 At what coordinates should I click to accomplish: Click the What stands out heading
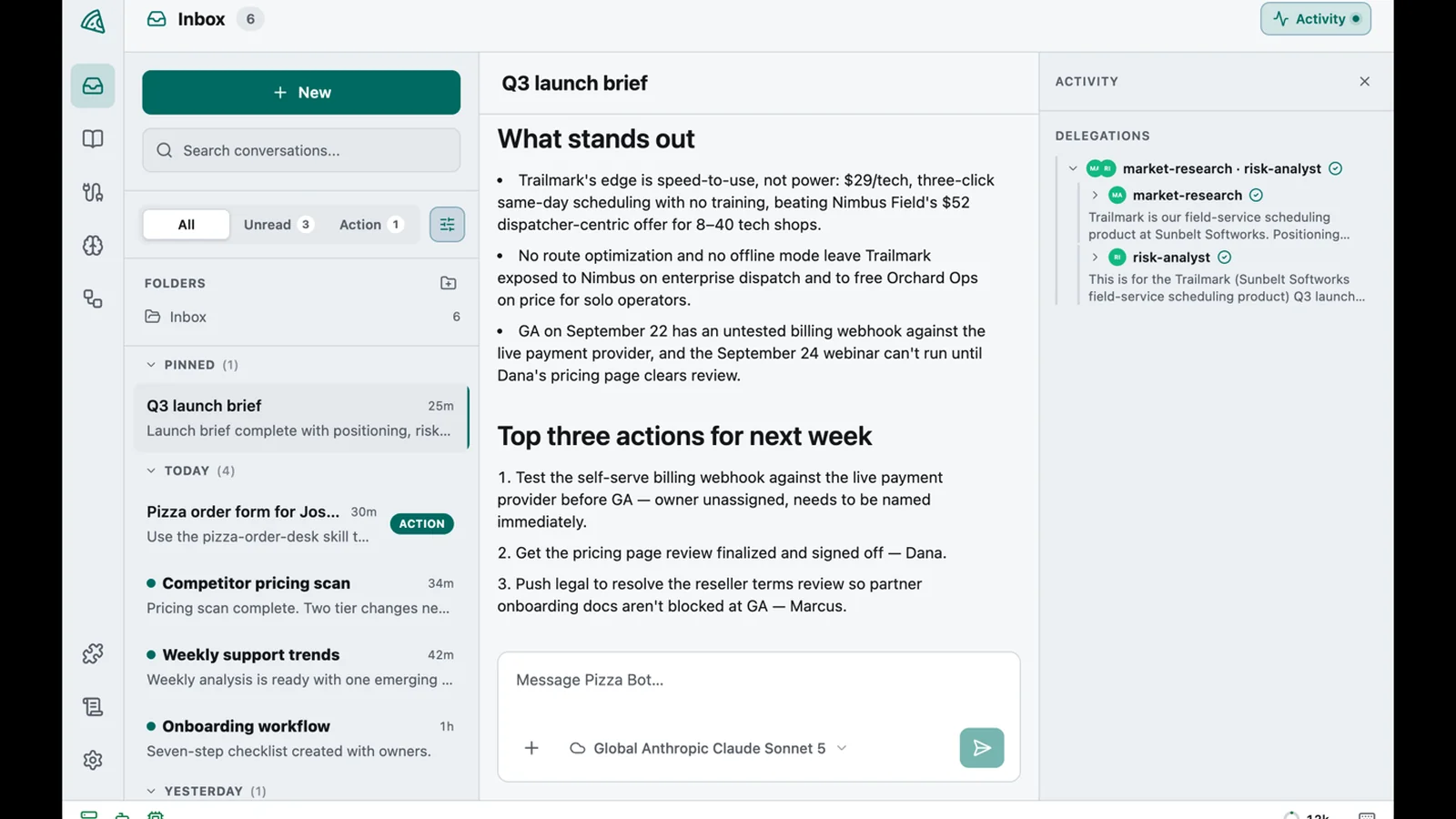point(596,138)
